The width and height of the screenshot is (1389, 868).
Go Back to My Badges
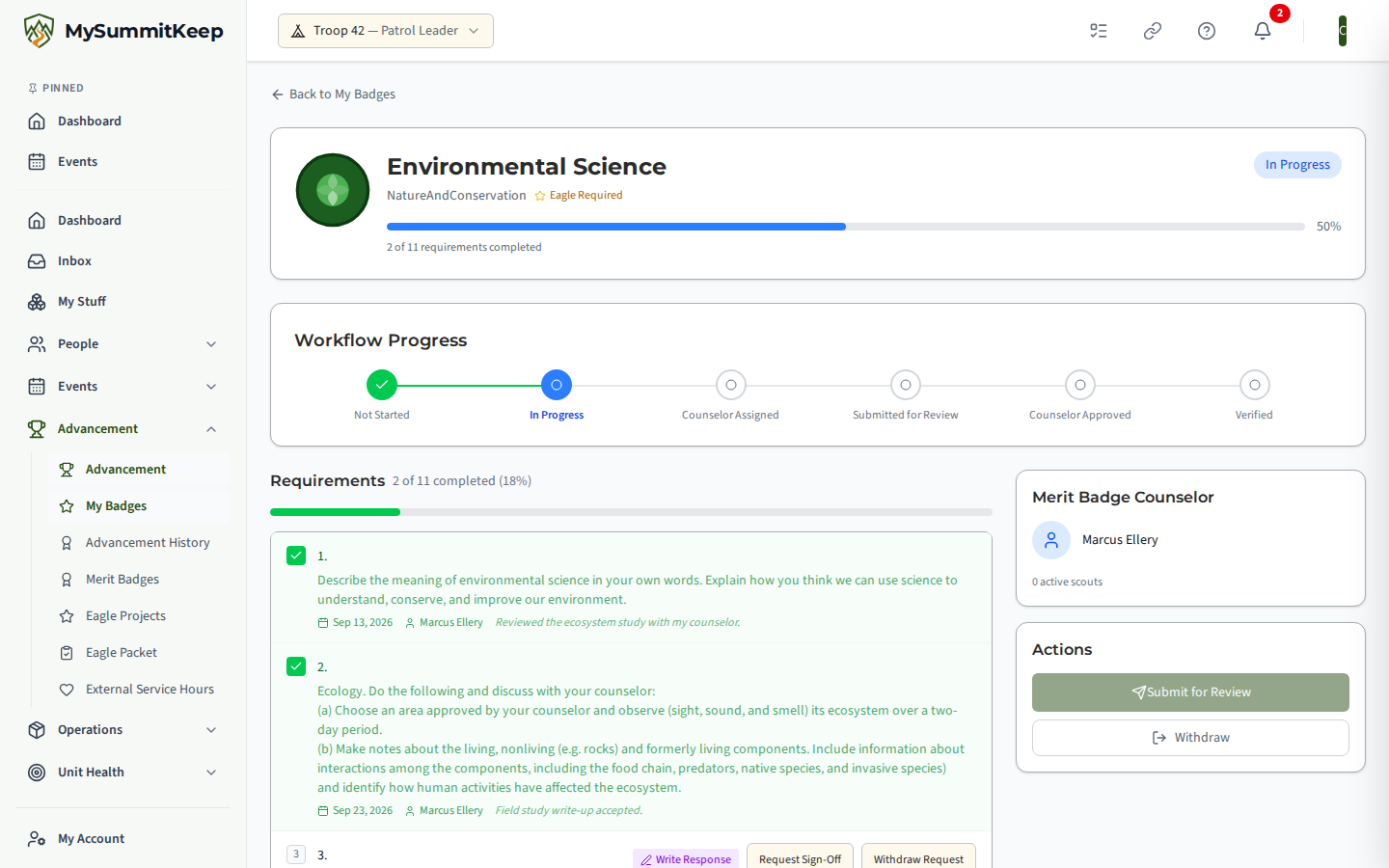(334, 95)
